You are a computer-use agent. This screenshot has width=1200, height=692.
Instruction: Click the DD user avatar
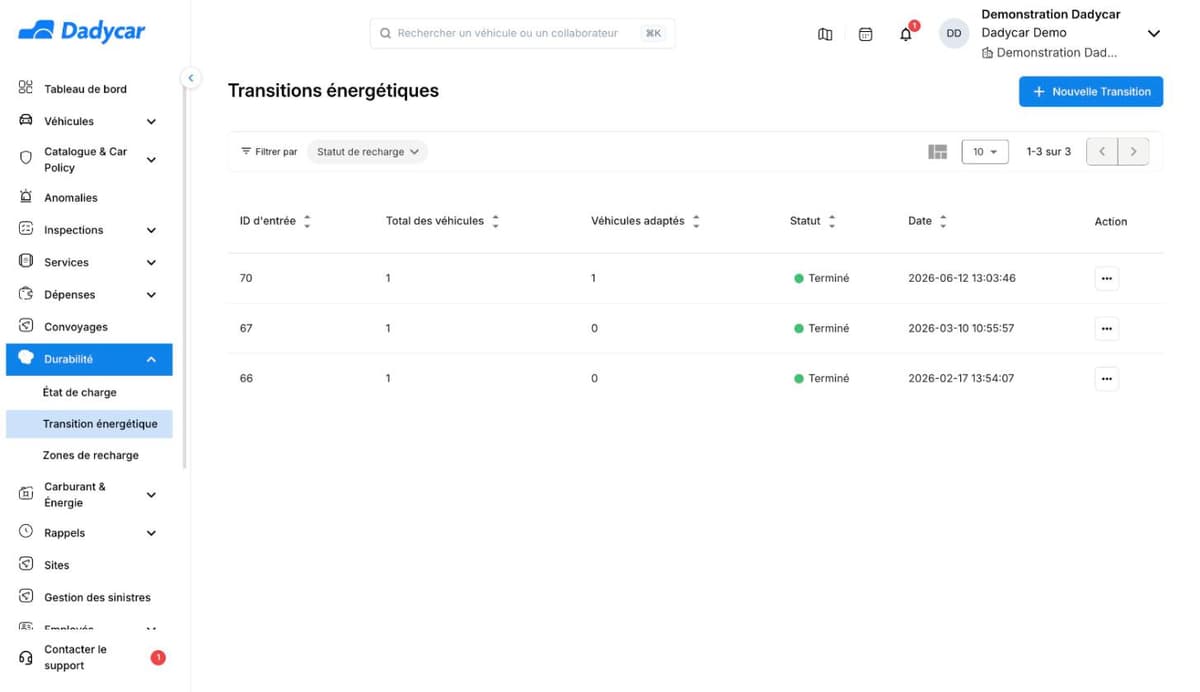(954, 34)
